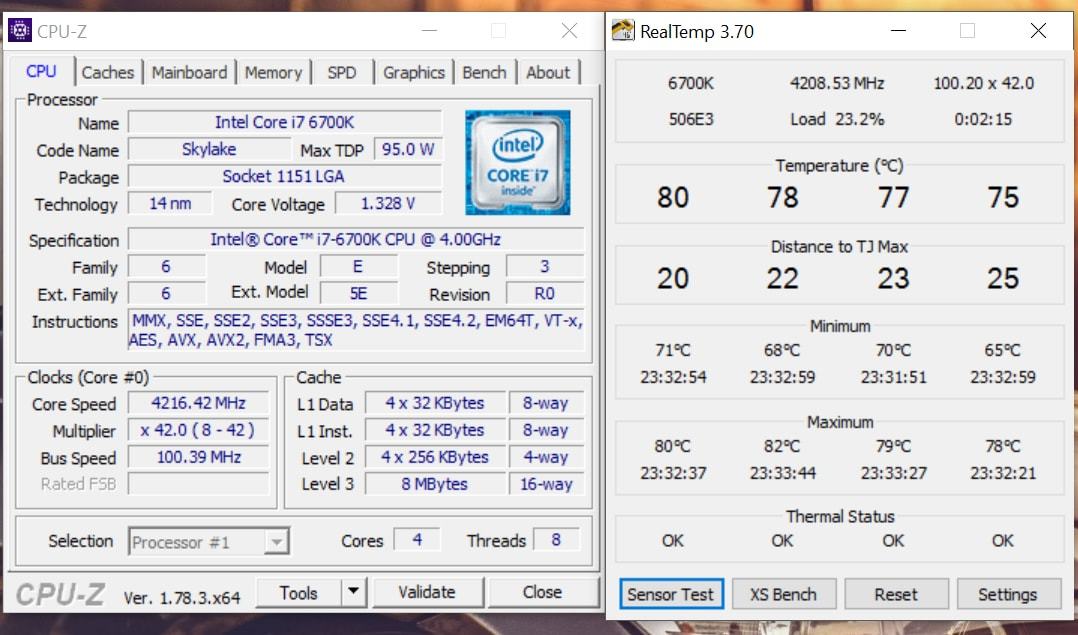Click the Close button beside Validate
Viewport: 1078px width, 635px height.
(x=542, y=592)
